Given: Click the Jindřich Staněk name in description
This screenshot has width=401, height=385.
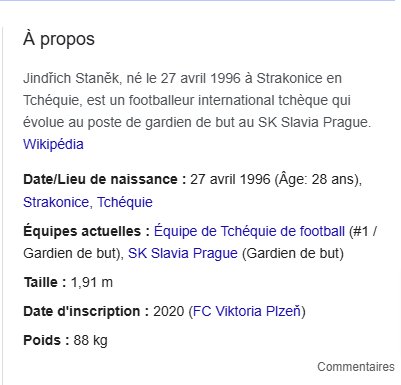Looking at the screenshot, I should 71,78.
